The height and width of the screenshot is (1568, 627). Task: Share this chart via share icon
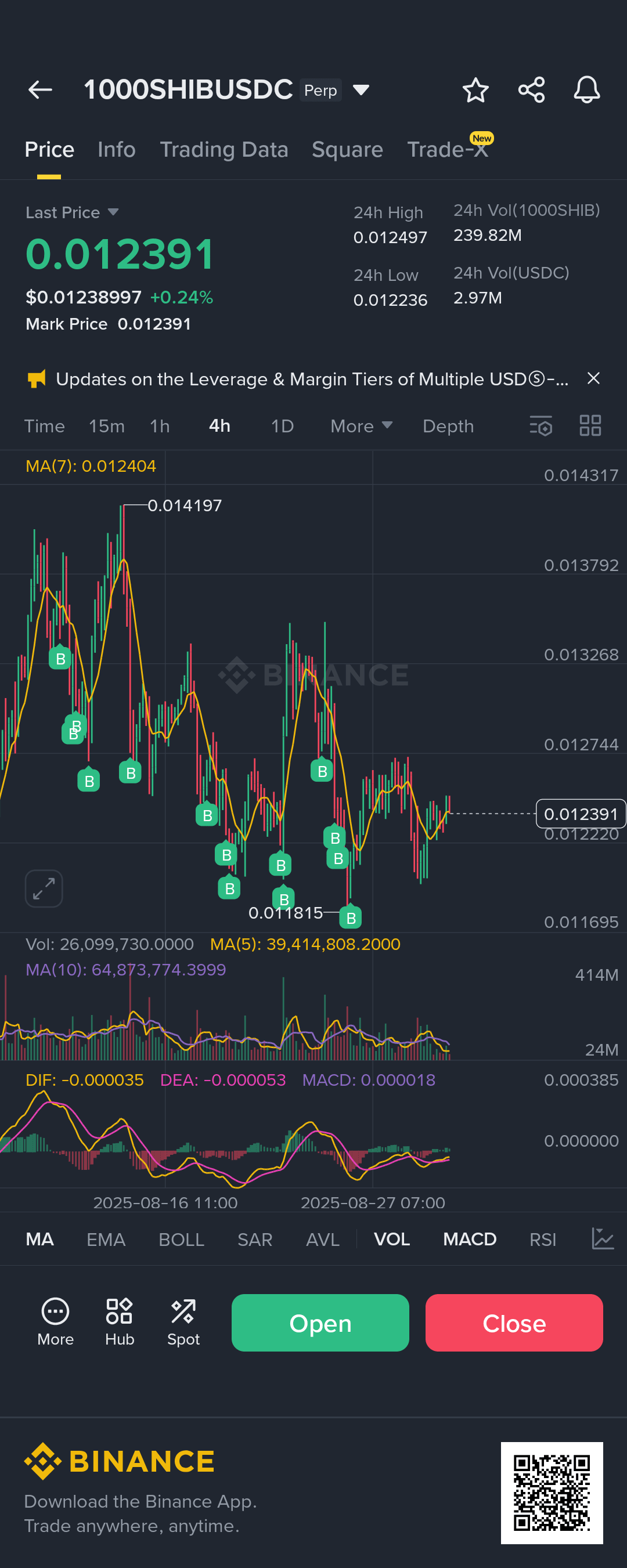pos(531,90)
